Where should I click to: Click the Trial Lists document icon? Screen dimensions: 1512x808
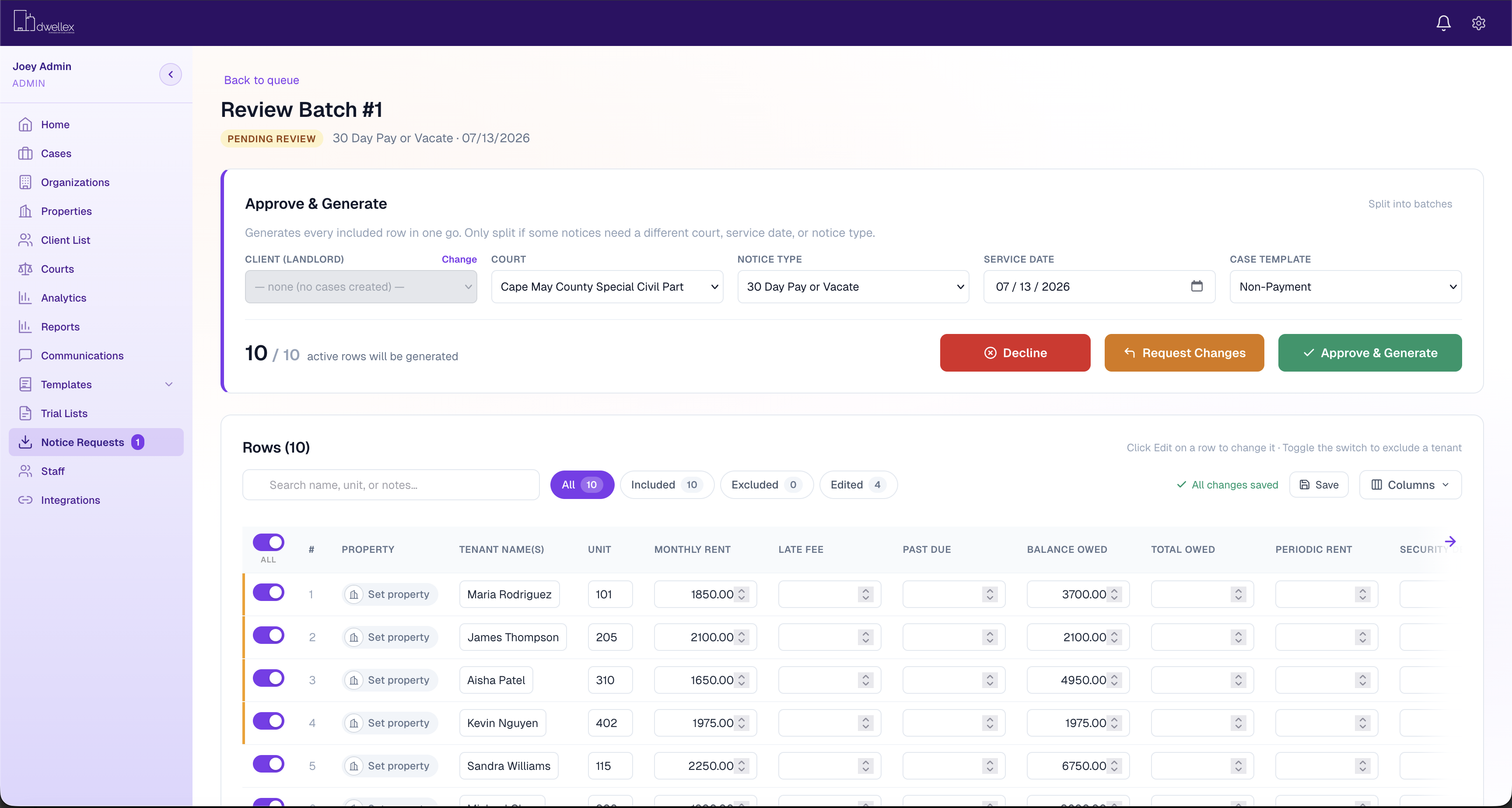[x=25, y=413]
